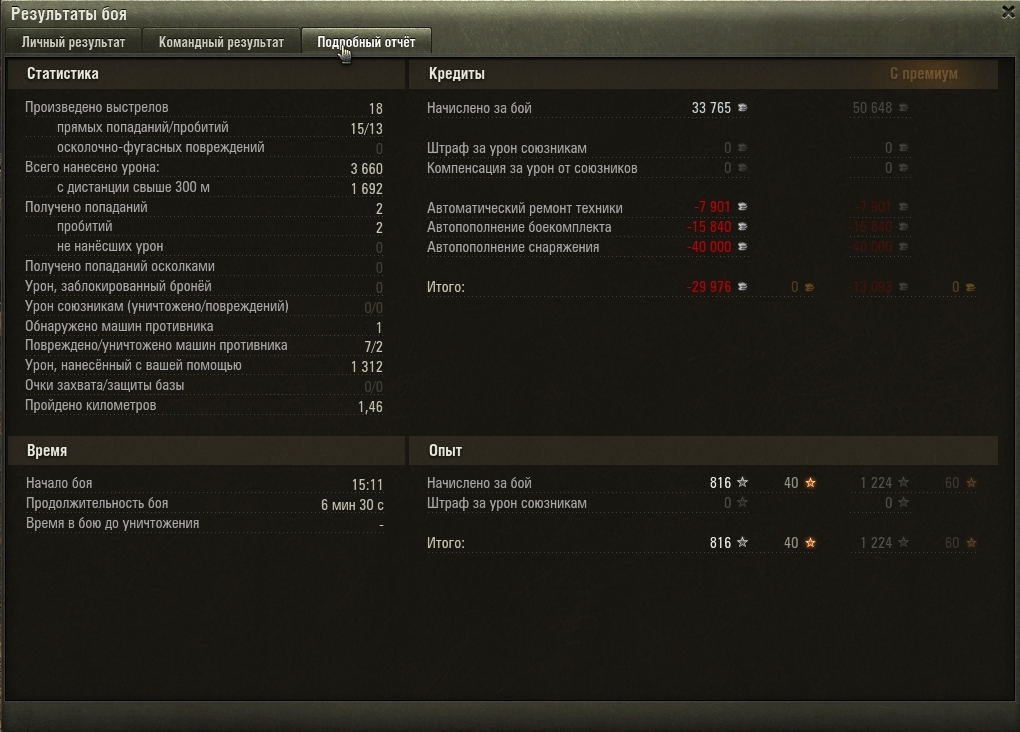This screenshot has width=1020, height=732.
Task: Click premium credits icon next to 50 648
Action: click(904, 108)
